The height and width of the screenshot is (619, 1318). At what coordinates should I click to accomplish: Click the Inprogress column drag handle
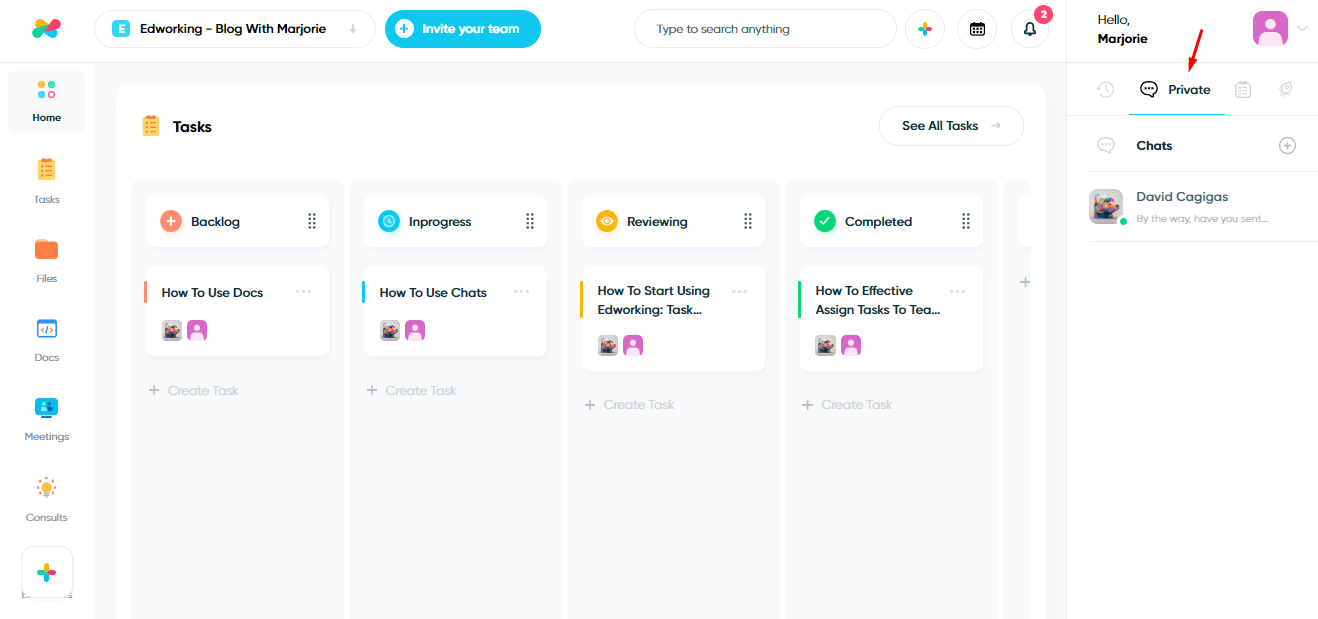pos(530,221)
